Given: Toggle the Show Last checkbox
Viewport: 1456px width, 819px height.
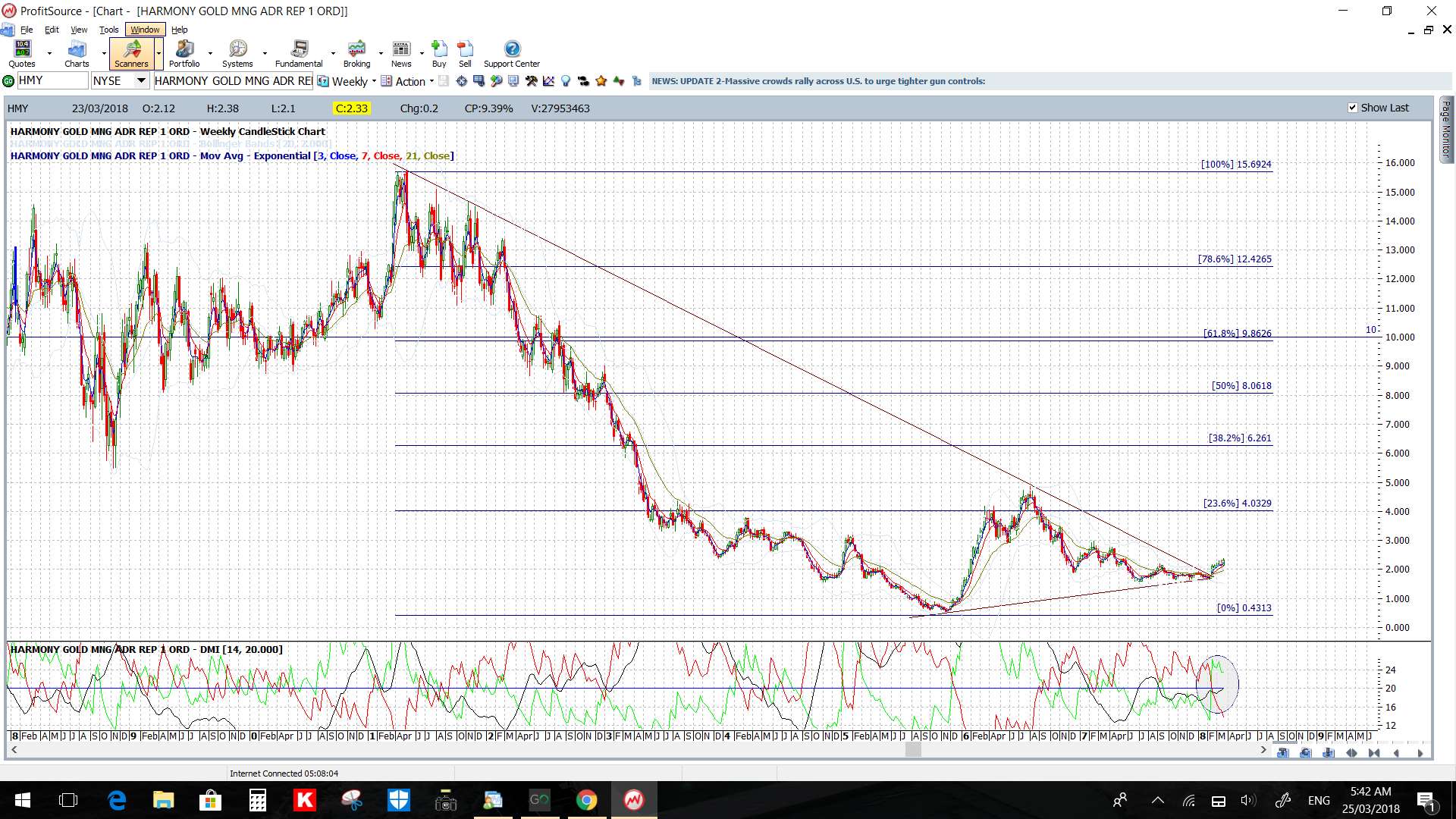Looking at the screenshot, I should click(x=1352, y=108).
